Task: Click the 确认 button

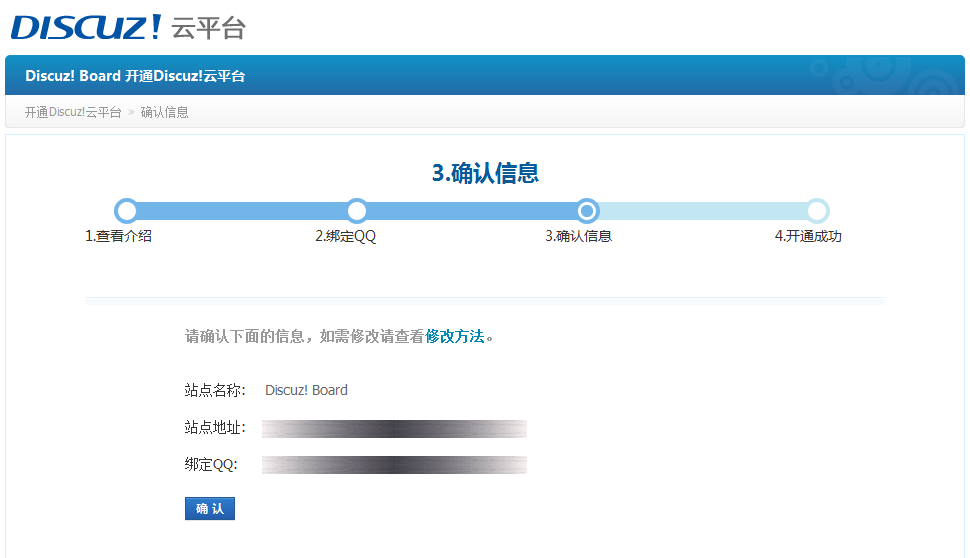Action: (210, 509)
